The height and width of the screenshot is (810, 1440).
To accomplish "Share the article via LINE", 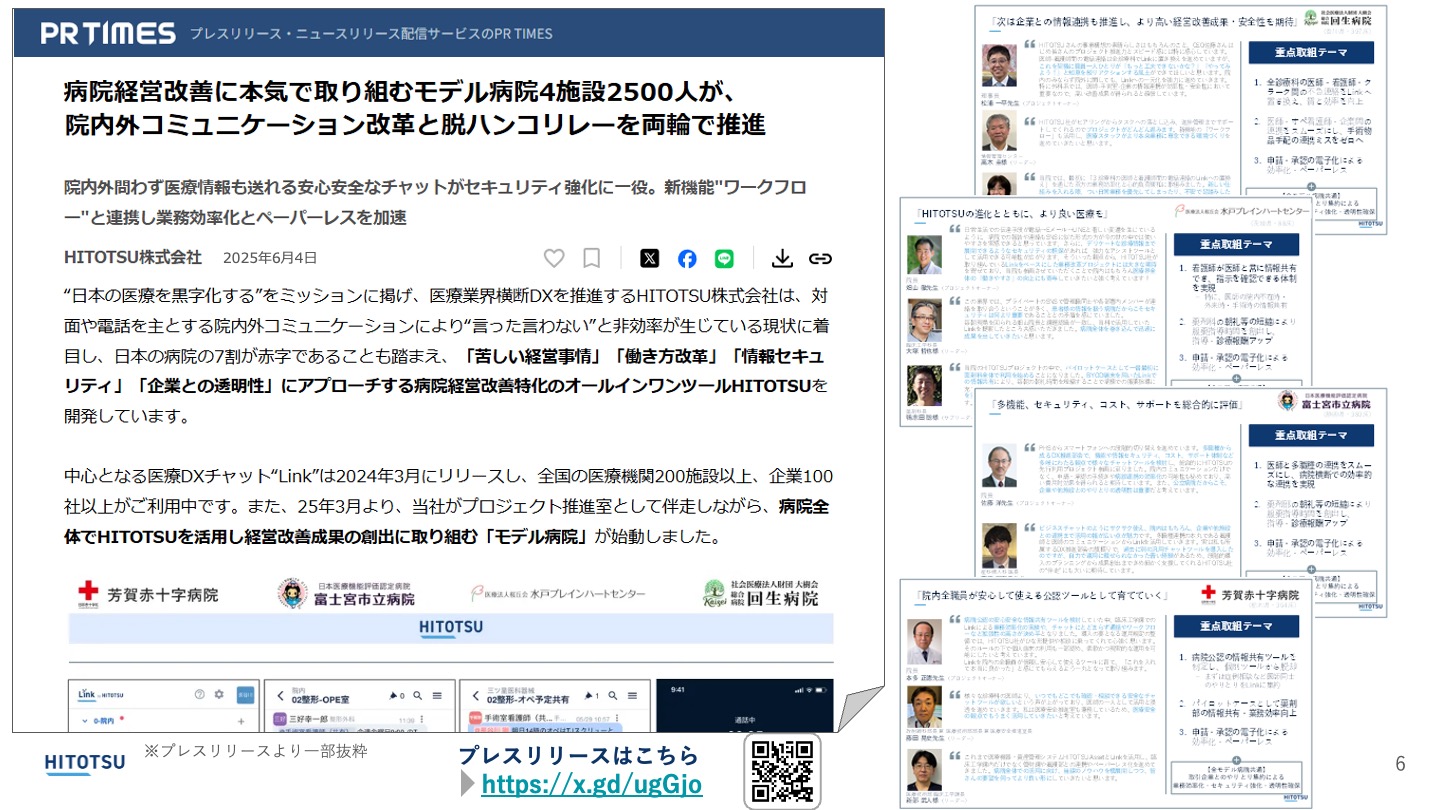I will pyautogui.click(x=725, y=258).
